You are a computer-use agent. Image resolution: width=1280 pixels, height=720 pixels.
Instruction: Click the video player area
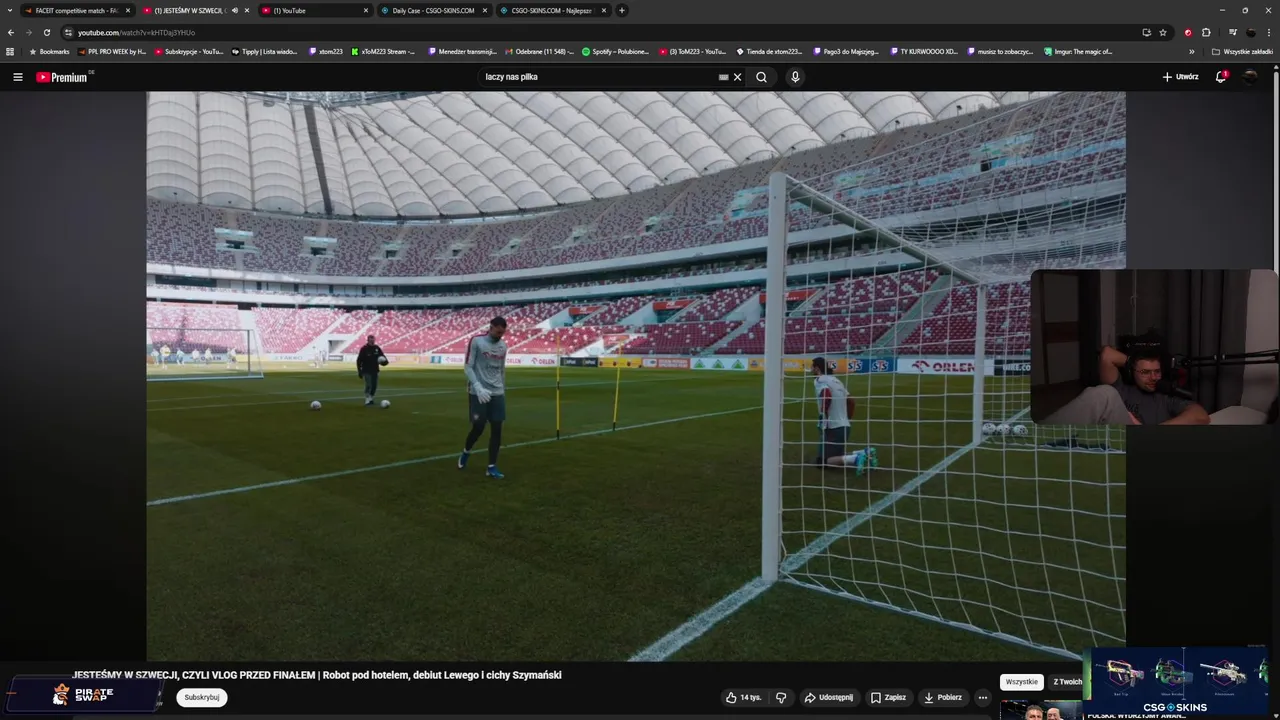click(x=636, y=376)
